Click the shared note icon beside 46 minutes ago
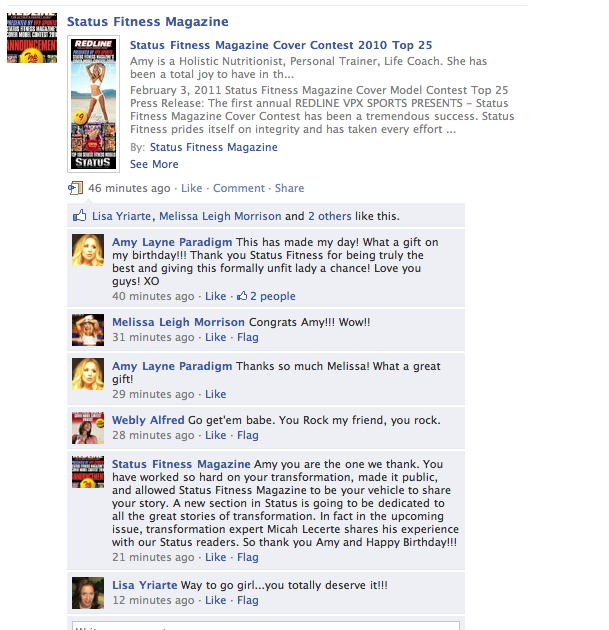Screen dimensions: 609x630 tap(75, 188)
